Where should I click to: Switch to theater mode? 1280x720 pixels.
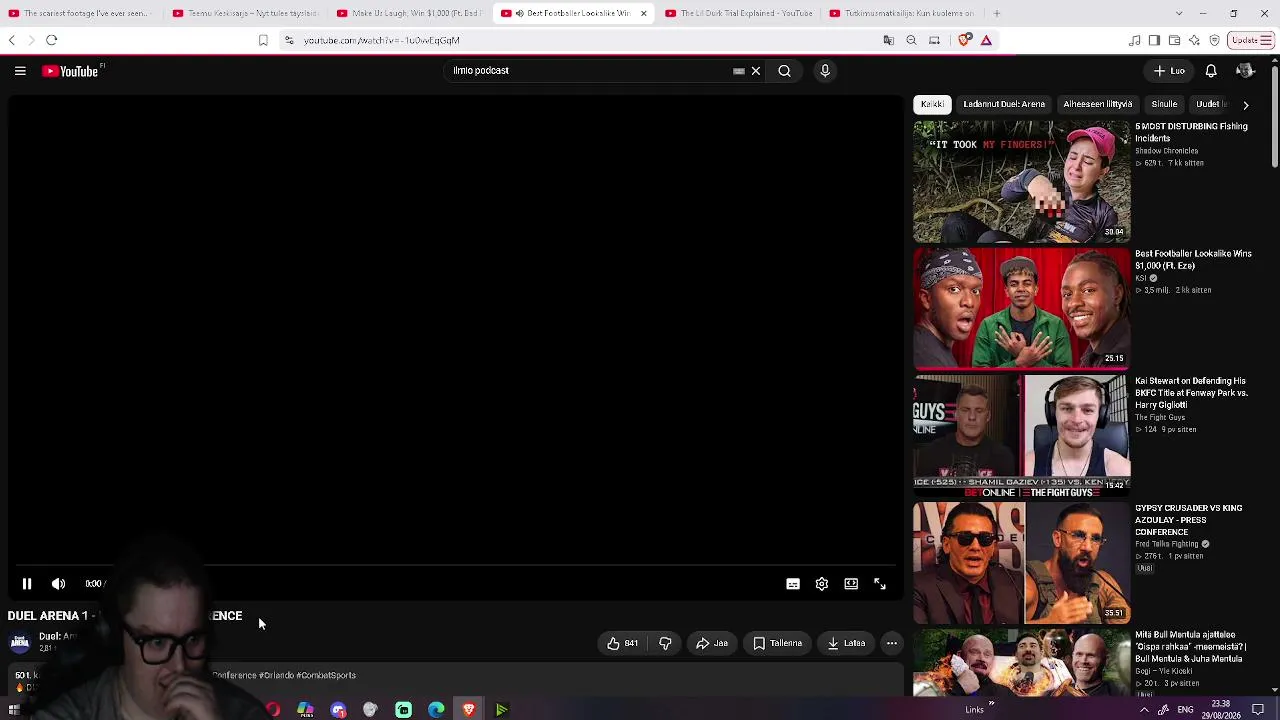[x=851, y=584]
